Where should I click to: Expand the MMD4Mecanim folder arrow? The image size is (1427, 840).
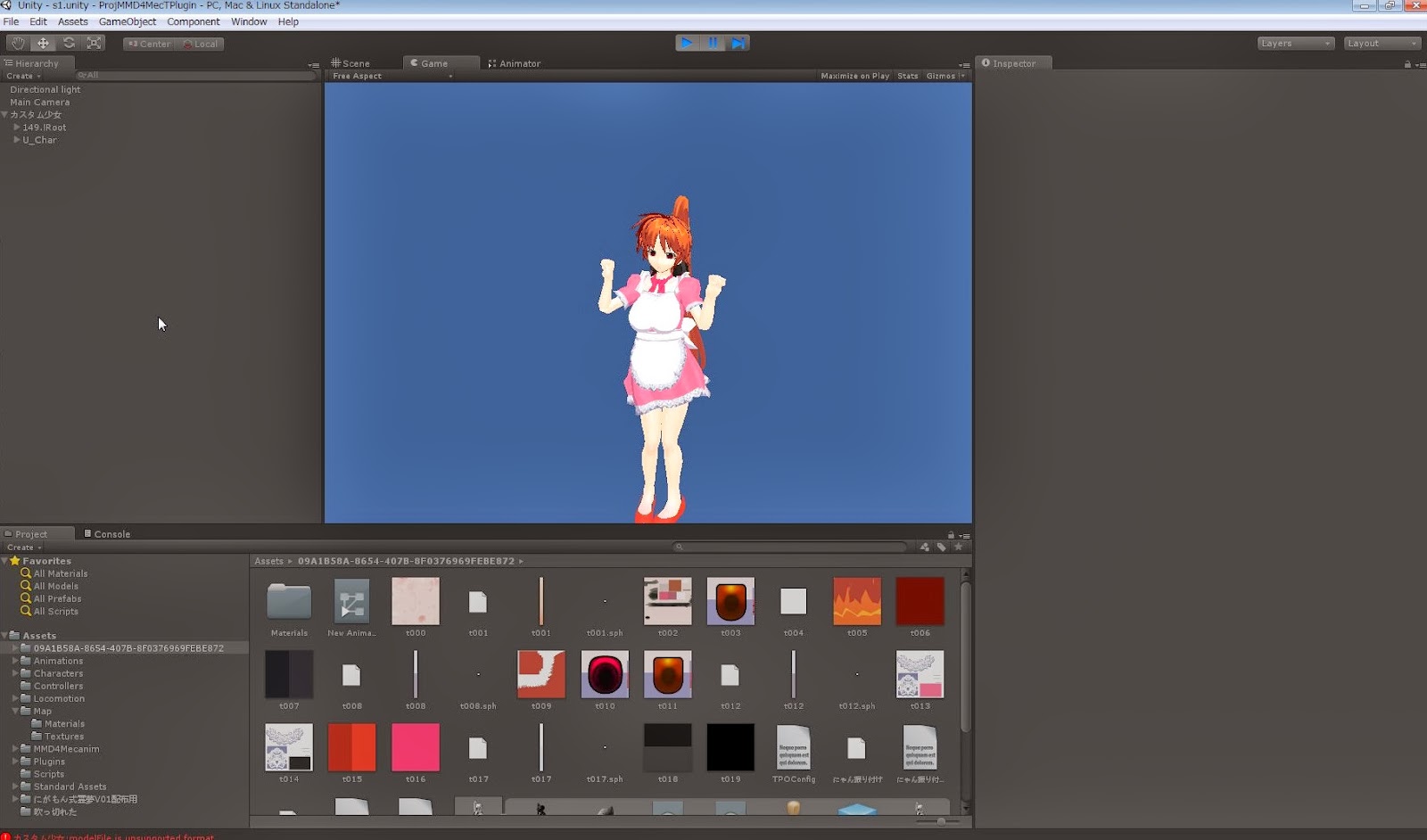pyautogui.click(x=15, y=749)
